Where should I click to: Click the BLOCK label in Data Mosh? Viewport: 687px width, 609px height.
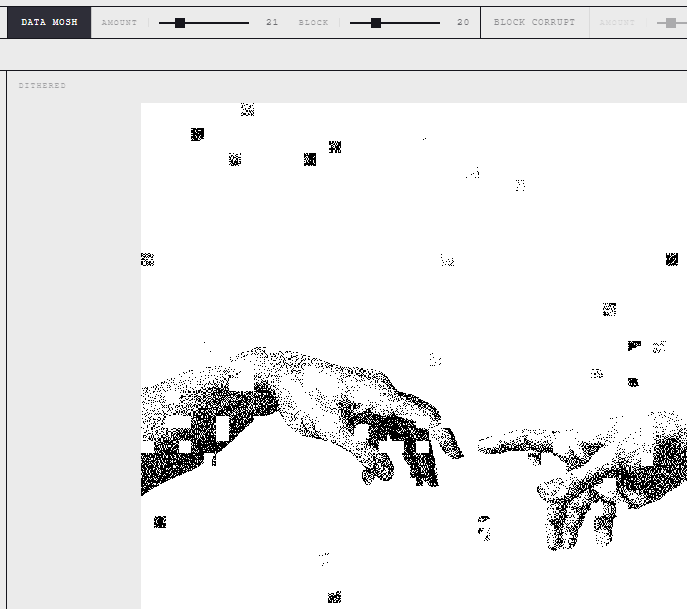click(313, 22)
